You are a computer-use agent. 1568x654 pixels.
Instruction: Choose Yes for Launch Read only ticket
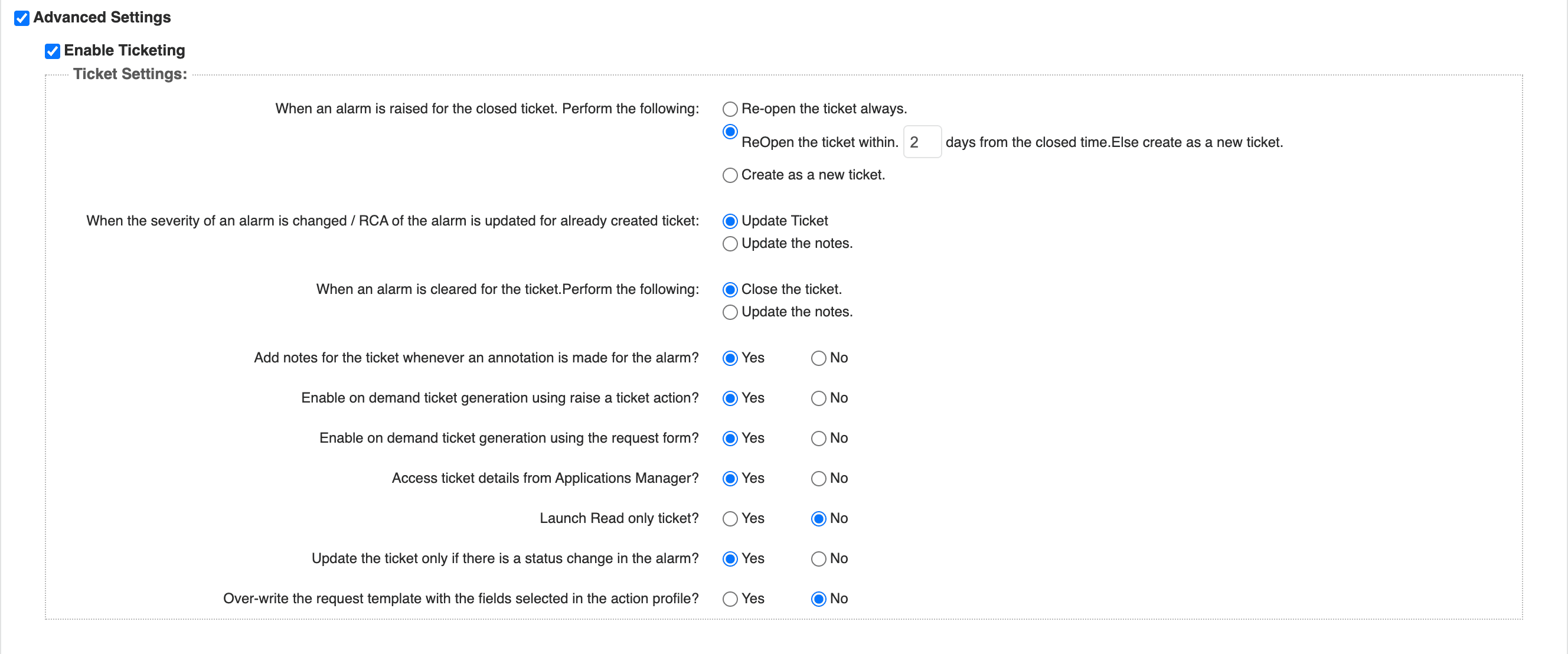pos(730,519)
